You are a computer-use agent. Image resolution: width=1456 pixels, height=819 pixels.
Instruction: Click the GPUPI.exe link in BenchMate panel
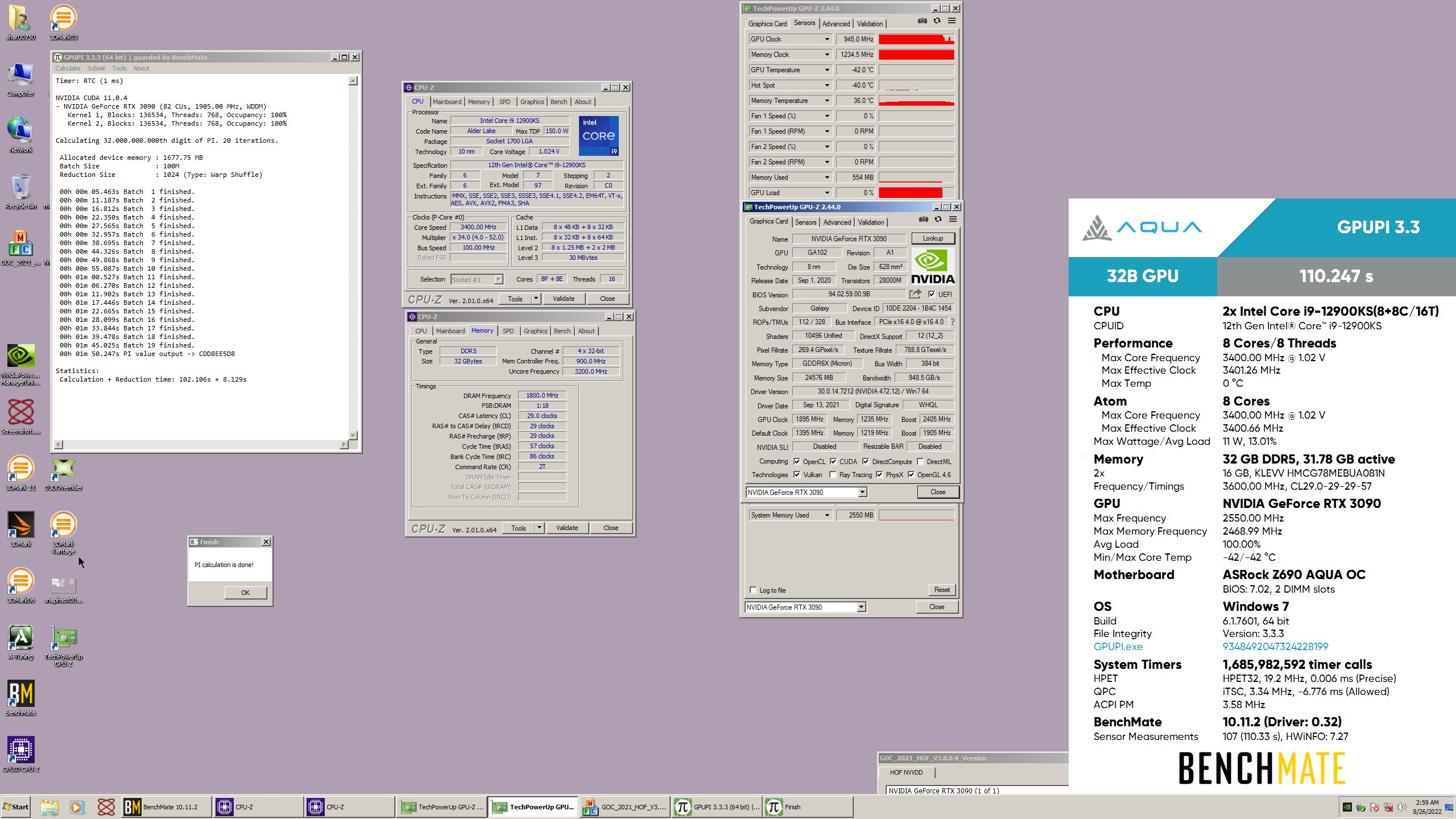(x=1118, y=647)
